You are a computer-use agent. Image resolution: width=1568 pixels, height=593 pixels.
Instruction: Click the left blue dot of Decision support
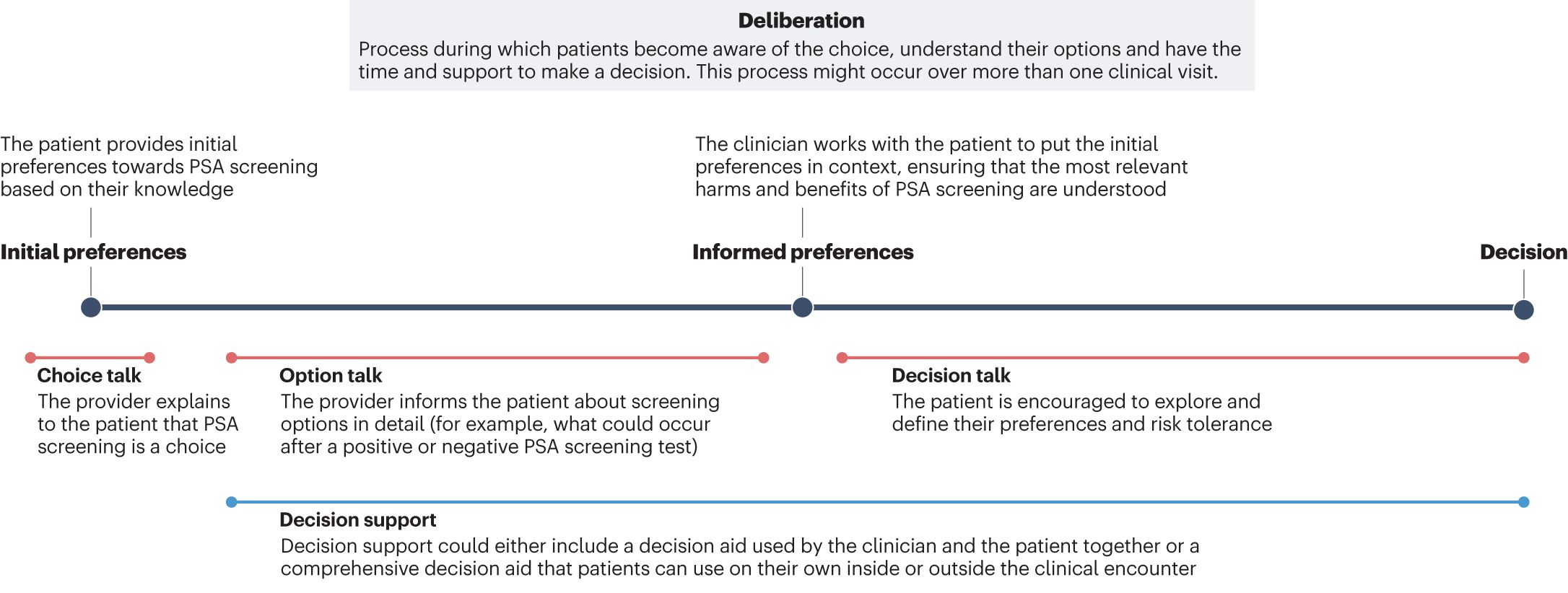232,502
